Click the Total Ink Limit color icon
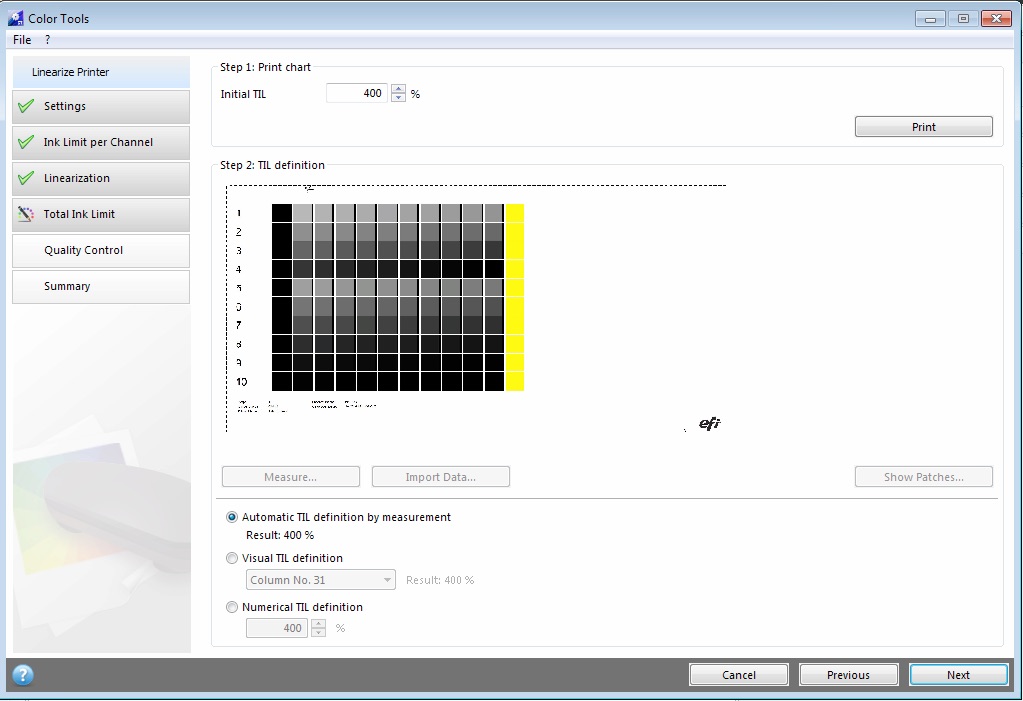Screen dimensions: 1023x701 pos(26,213)
